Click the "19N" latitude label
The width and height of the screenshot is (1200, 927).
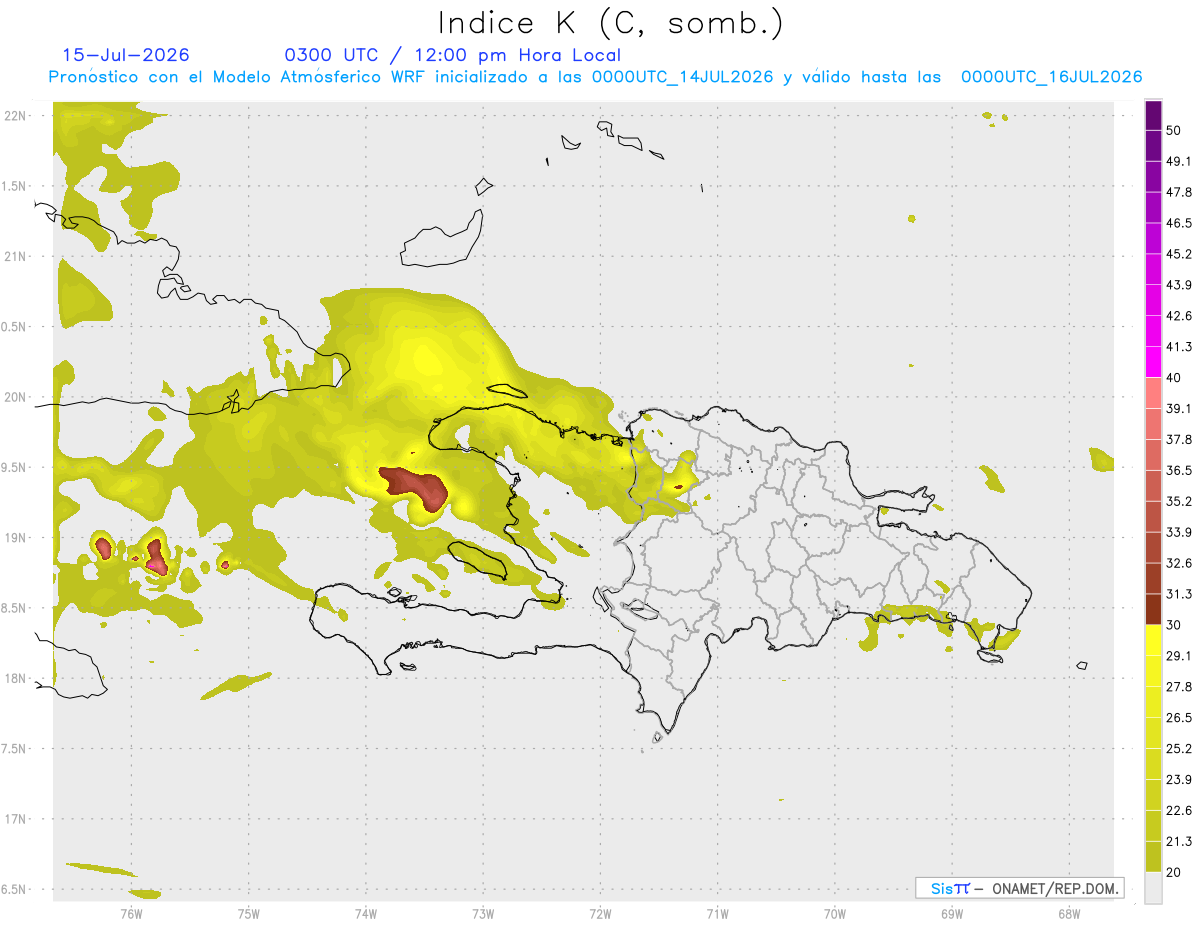17,537
